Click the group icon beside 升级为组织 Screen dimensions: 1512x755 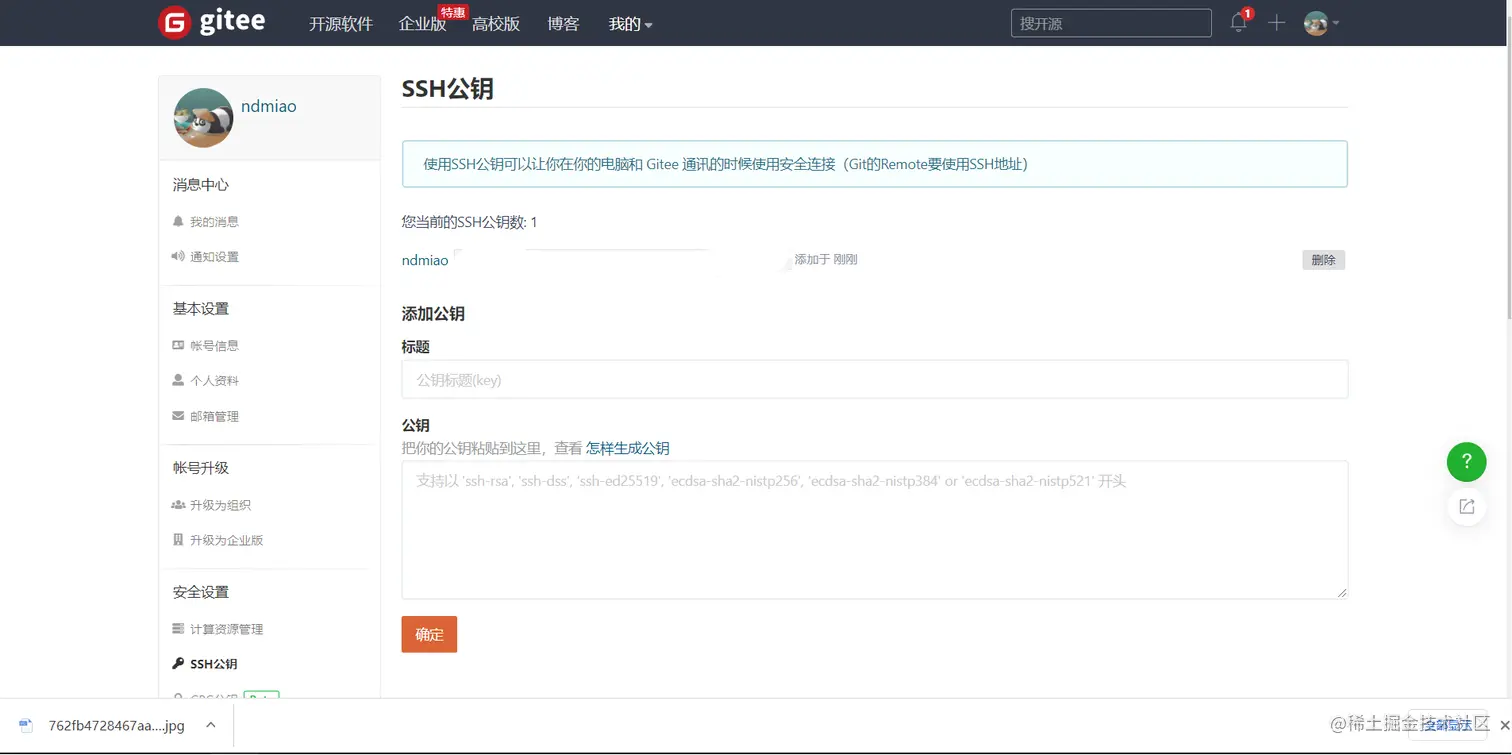(178, 505)
